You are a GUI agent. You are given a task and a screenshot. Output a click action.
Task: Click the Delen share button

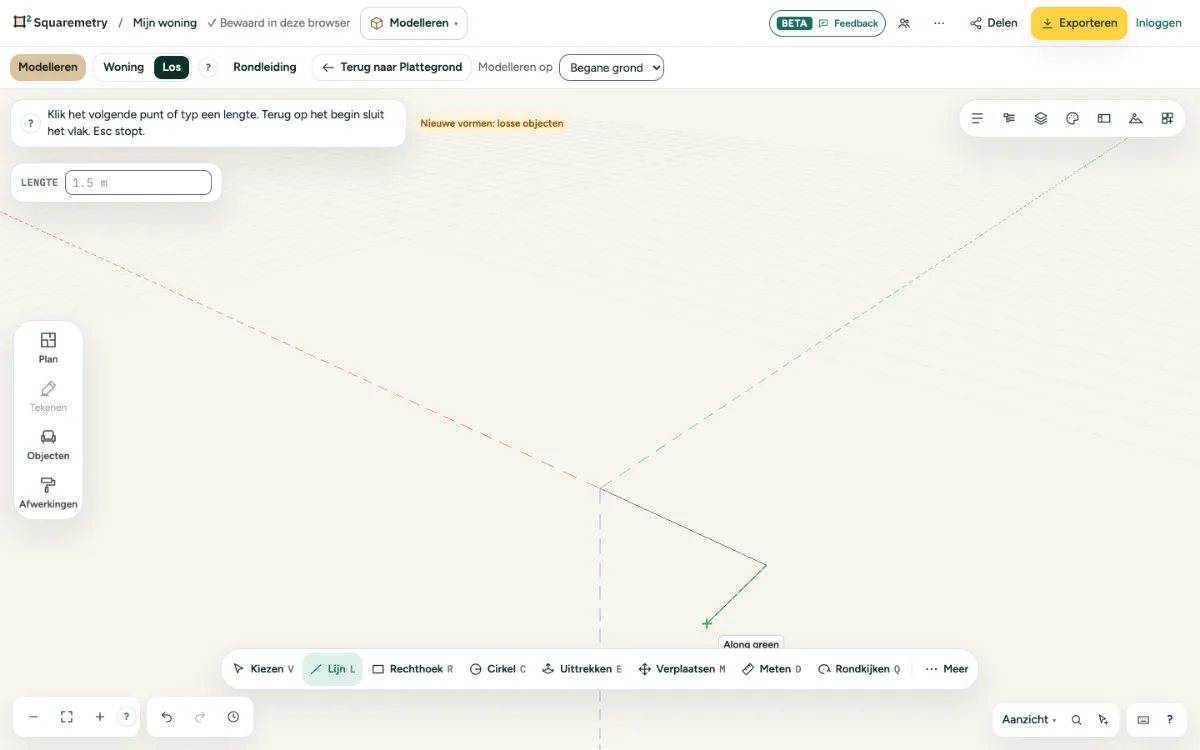click(x=994, y=23)
